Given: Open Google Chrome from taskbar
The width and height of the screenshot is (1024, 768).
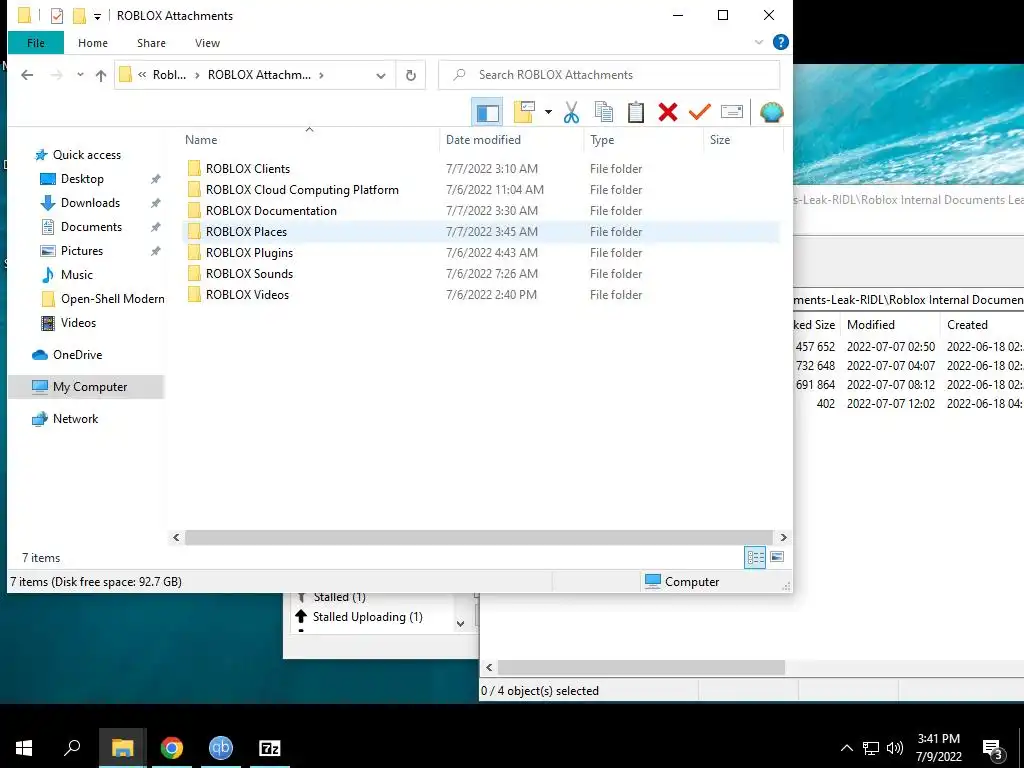Looking at the screenshot, I should [172, 748].
